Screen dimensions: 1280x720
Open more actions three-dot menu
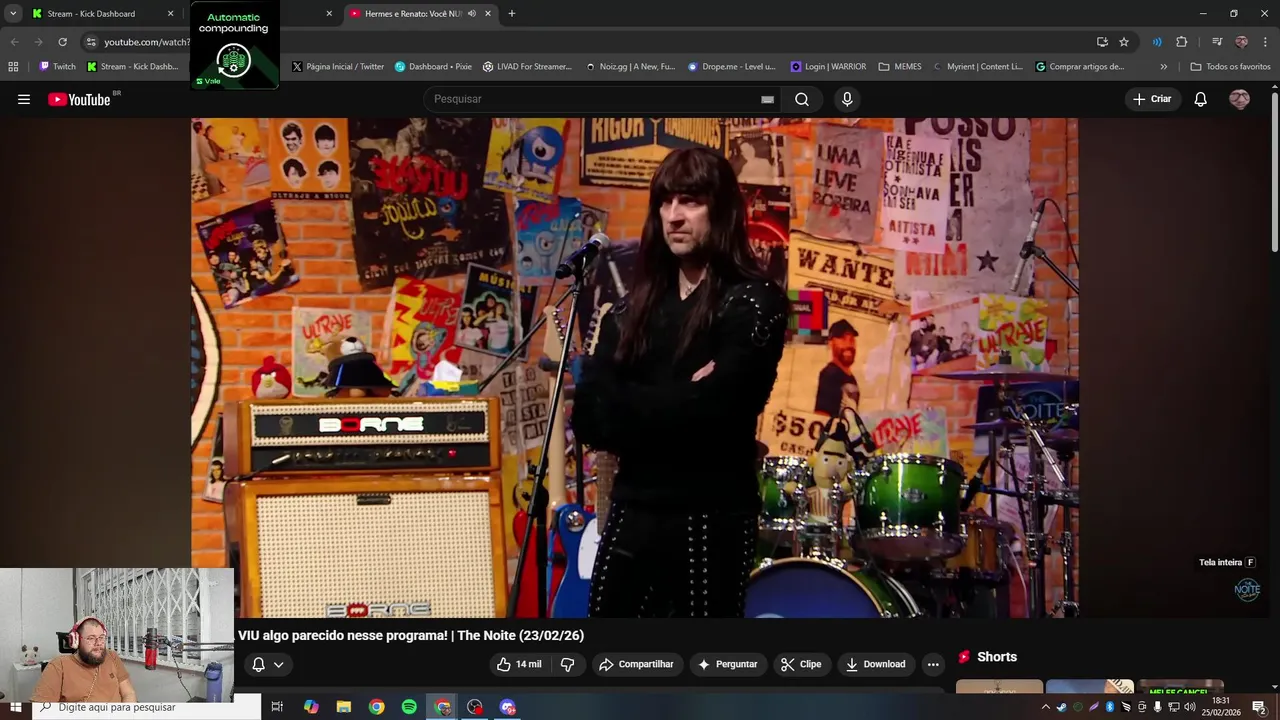click(933, 664)
